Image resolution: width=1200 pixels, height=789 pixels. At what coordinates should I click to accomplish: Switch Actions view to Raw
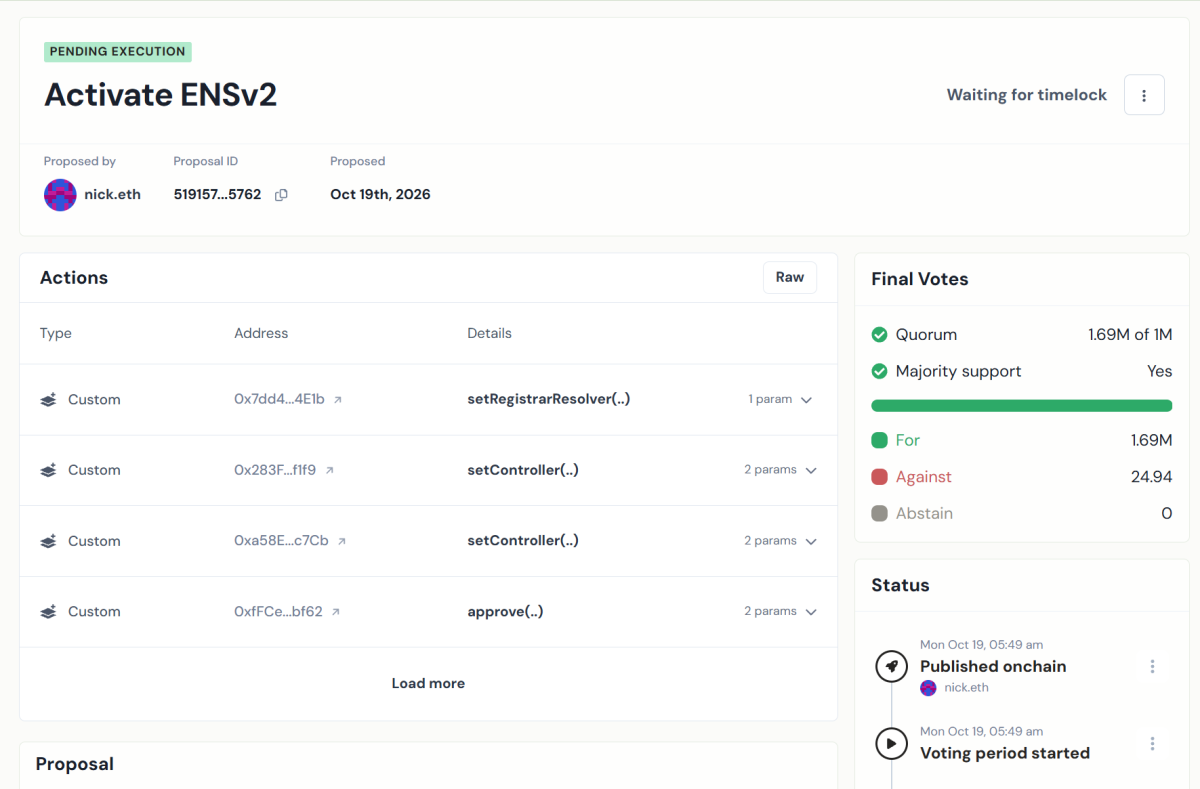[x=790, y=278]
